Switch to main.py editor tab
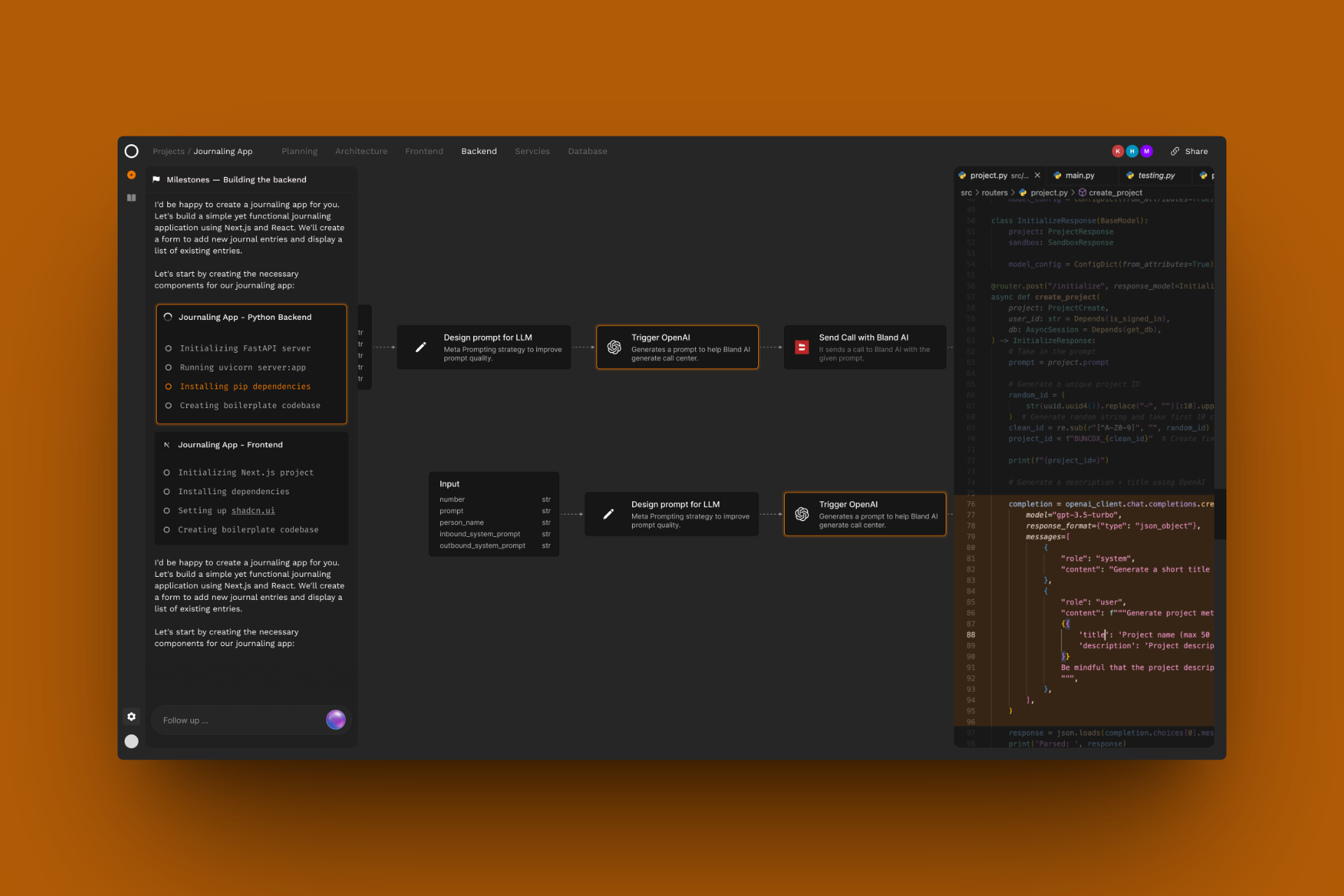Image resolution: width=1344 pixels, height=896 pixels. click(1080, 176)
